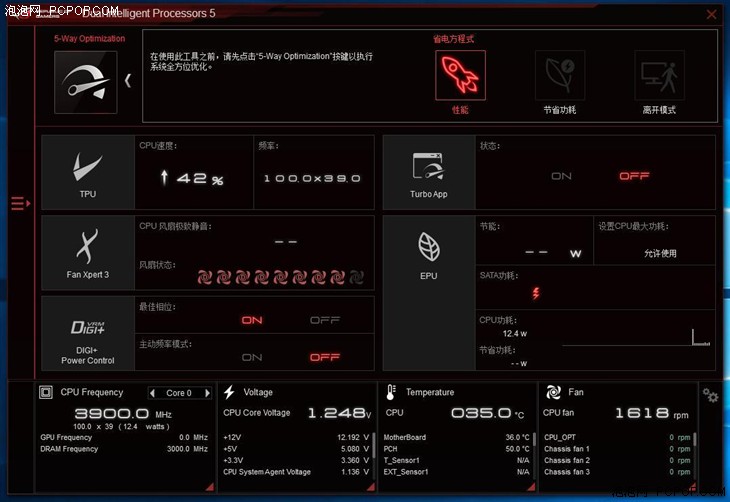Click the +3.3V voltage row
This screenshot has height=502, width=730.
pyautogui.click(x=296, y=460)
